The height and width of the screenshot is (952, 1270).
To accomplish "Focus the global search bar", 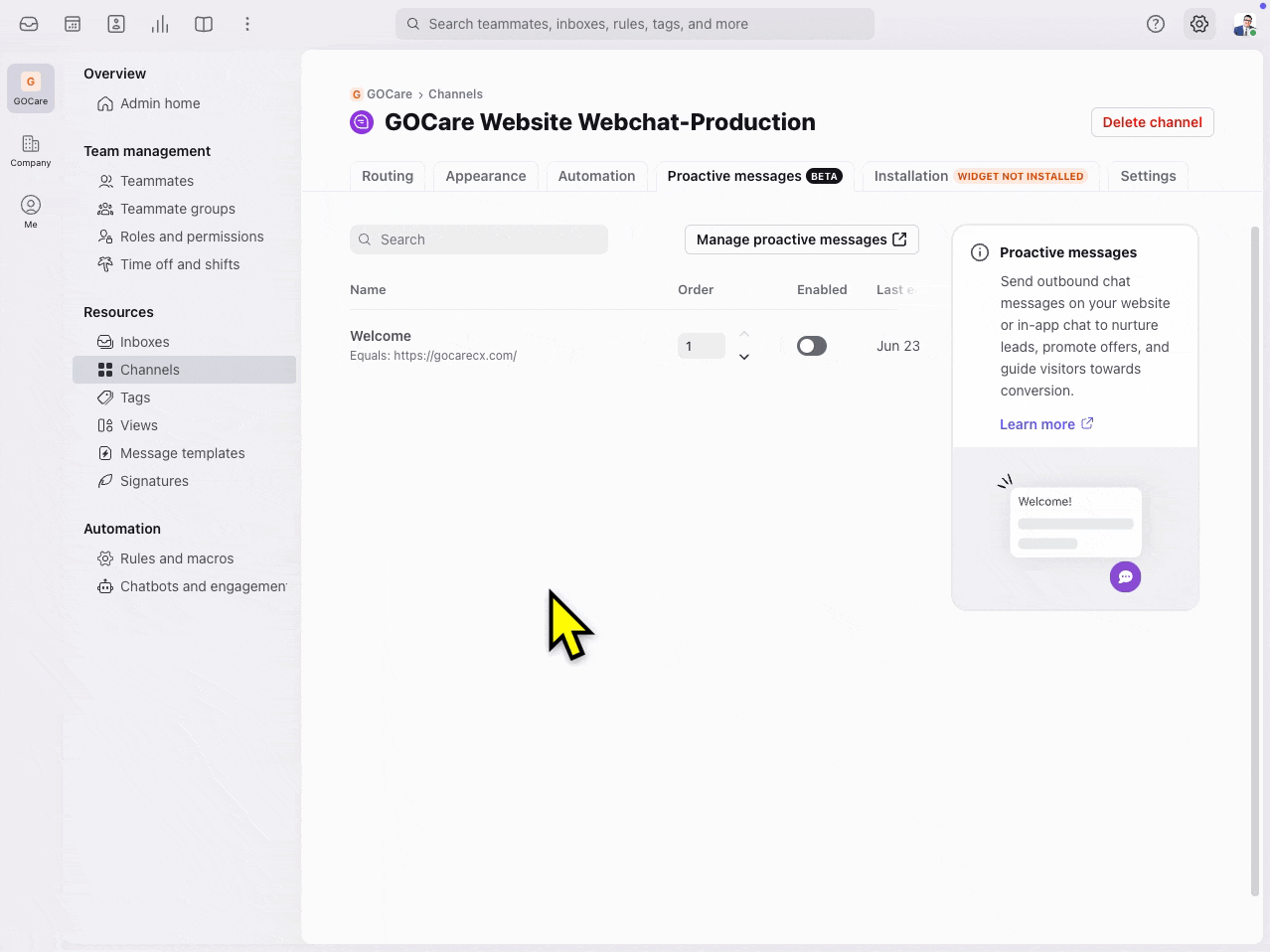I will tap(635, 24).
